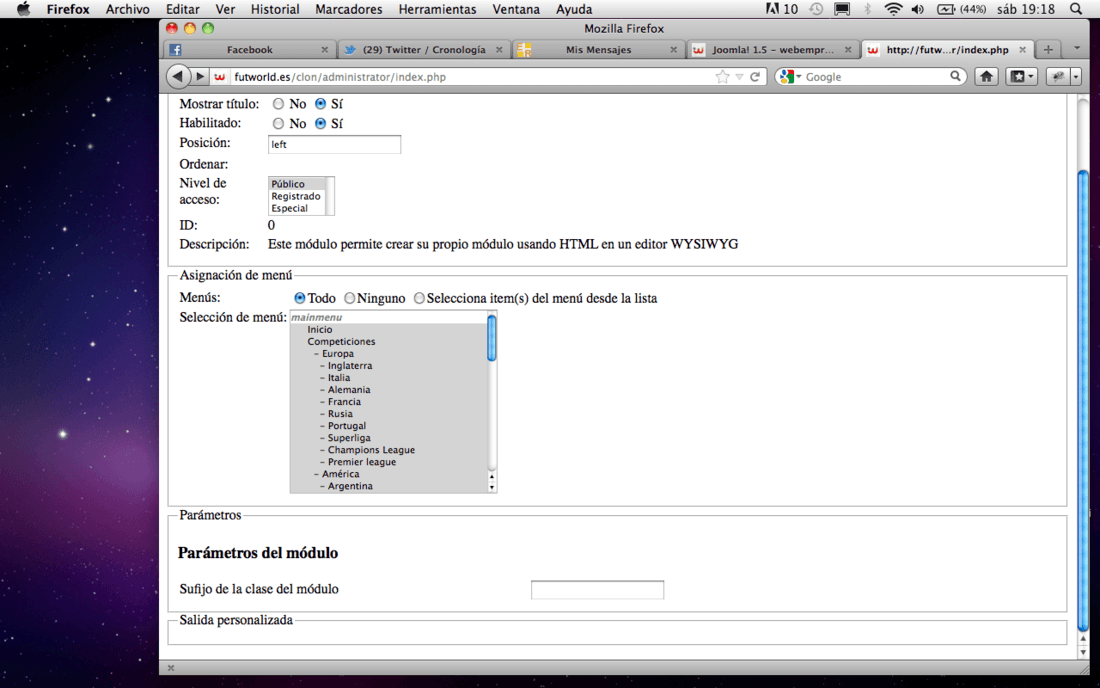Switch to the Mis Mensajes tab

[598, 50]
